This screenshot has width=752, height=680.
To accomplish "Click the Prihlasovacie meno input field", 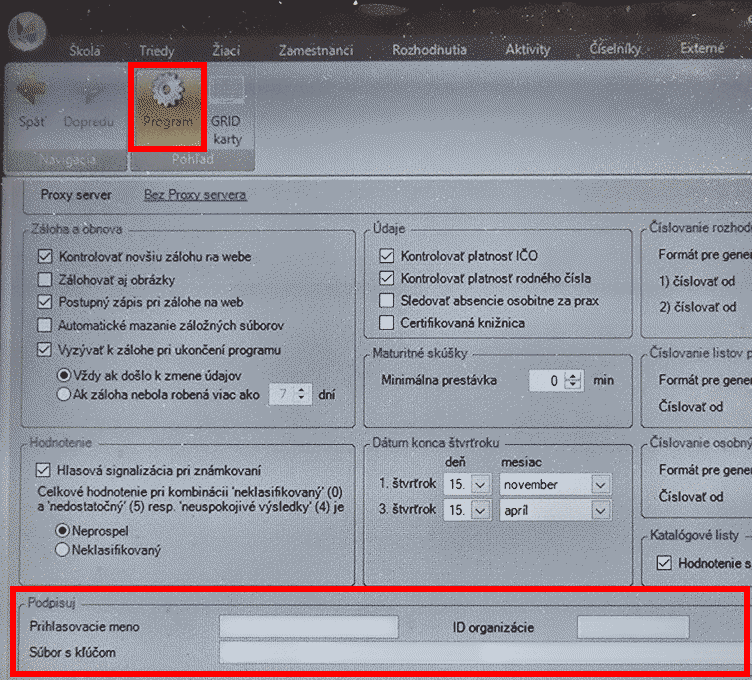I will coord(308,627).
